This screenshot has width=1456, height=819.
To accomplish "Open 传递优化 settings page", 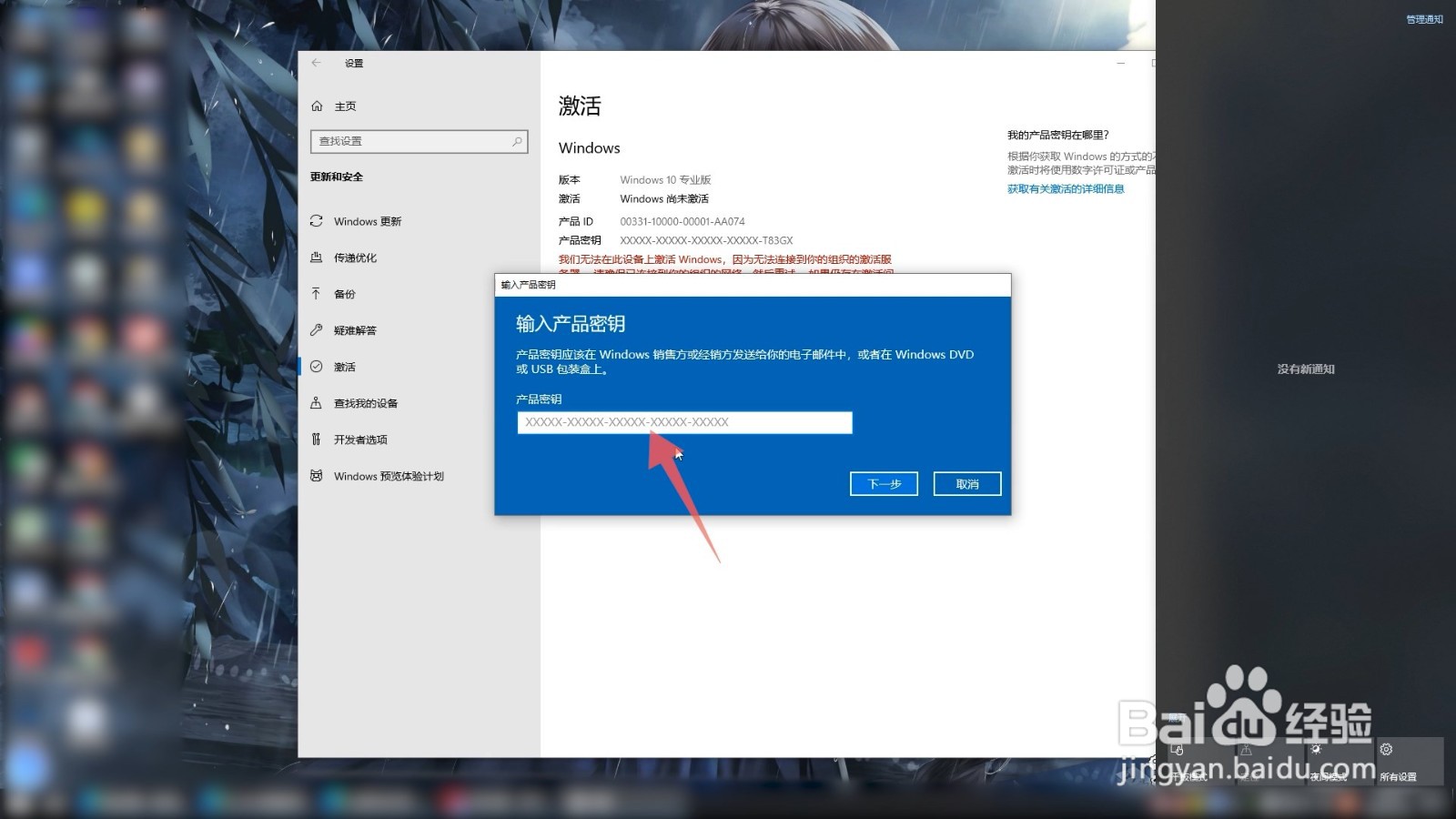I will click(419, 258).
